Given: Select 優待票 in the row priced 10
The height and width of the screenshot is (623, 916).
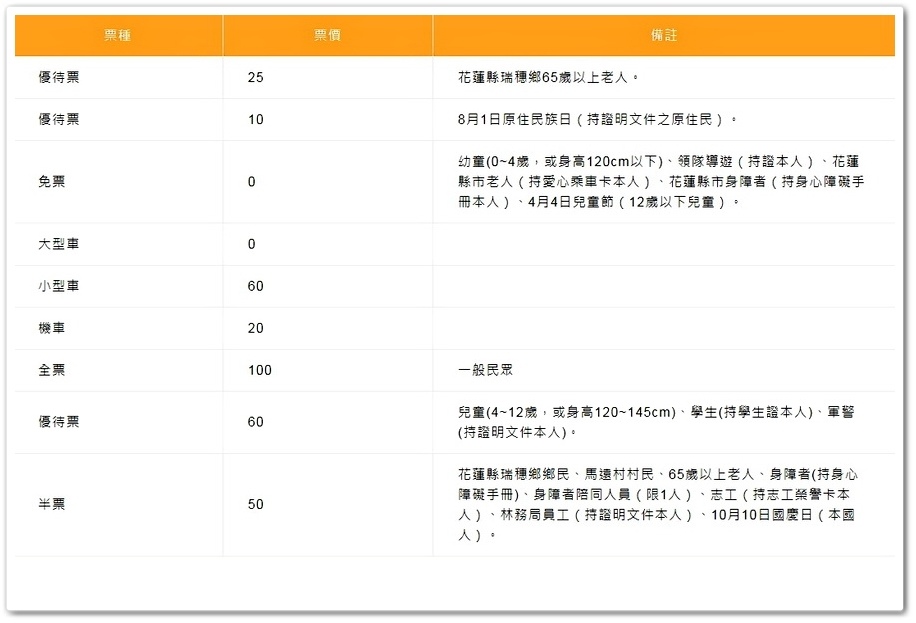Looking at the screenshot, I should tap(59, 119).
